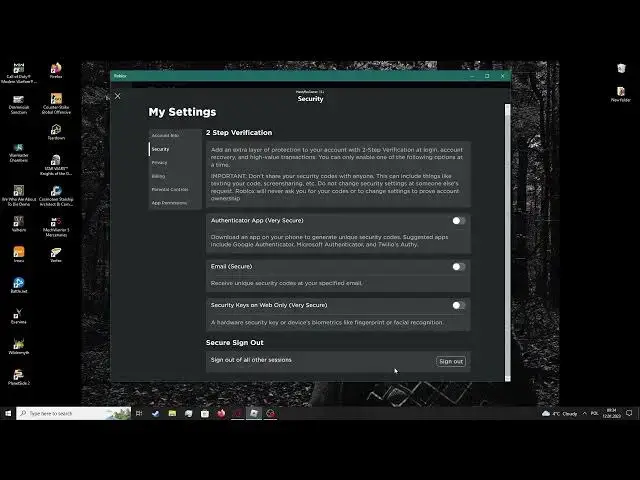Viewport: 640px width, 480px height.
Task: Open the MechWarrior 5 Mercenaries shortcut
Action: (x=56, y=227)
